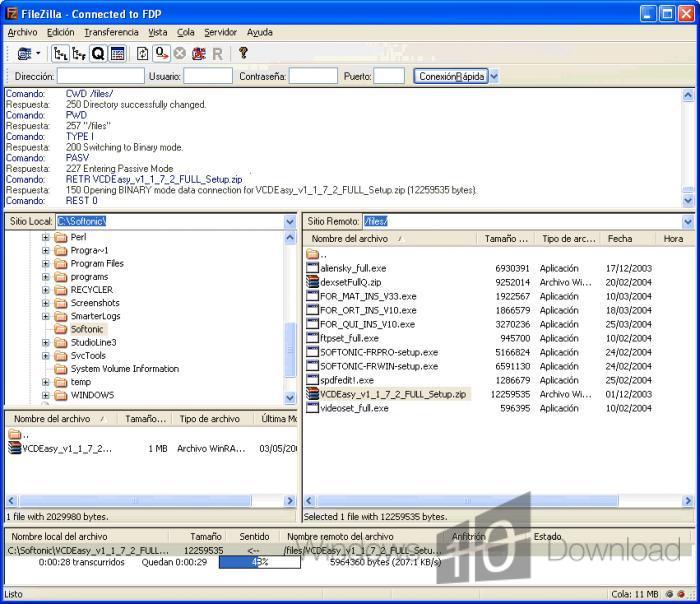The width and height of the screenshot is (700, 604).
Task: Select ftpset_full.exe remote file
Action: click(x=349, y=338)
